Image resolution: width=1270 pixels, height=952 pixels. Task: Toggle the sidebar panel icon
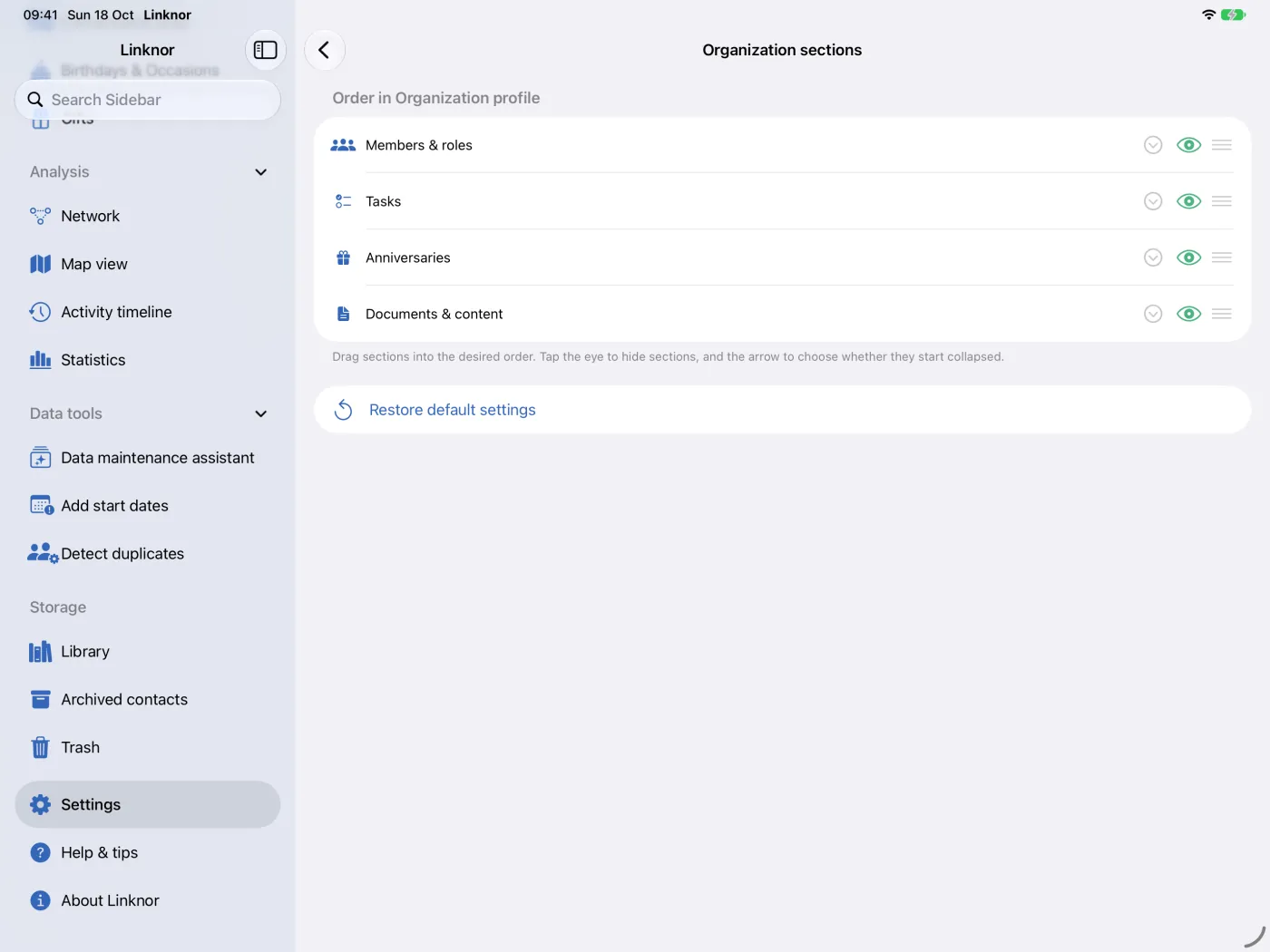(265, 50)
